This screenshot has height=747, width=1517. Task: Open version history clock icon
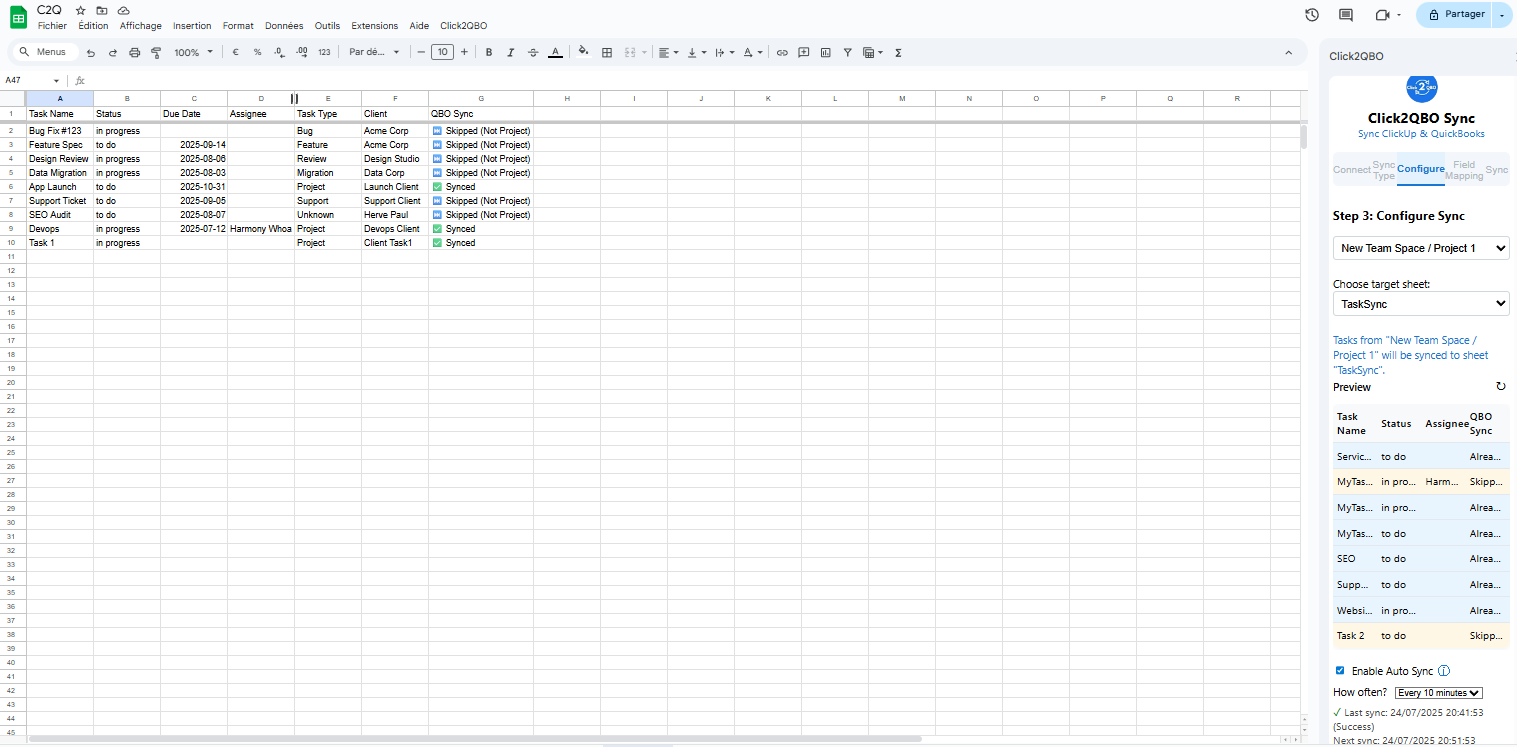click(x=1312, y=15)
